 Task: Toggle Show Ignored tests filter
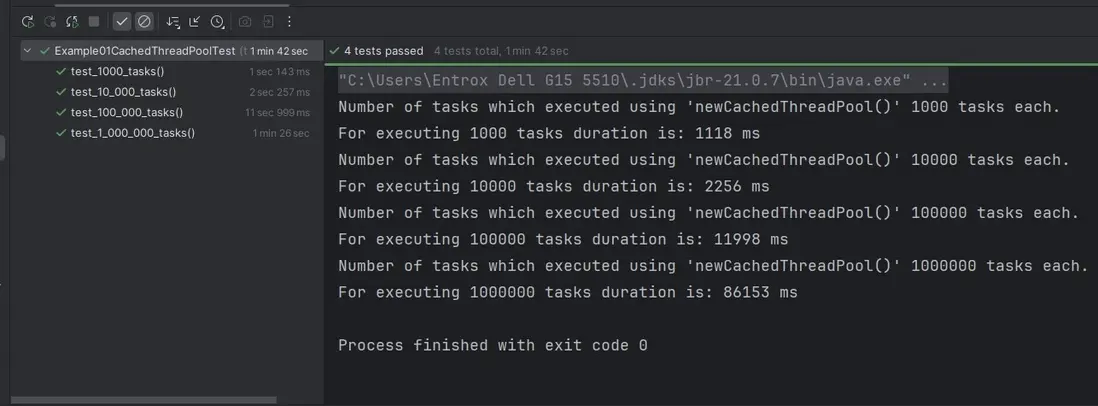[144, 21]
